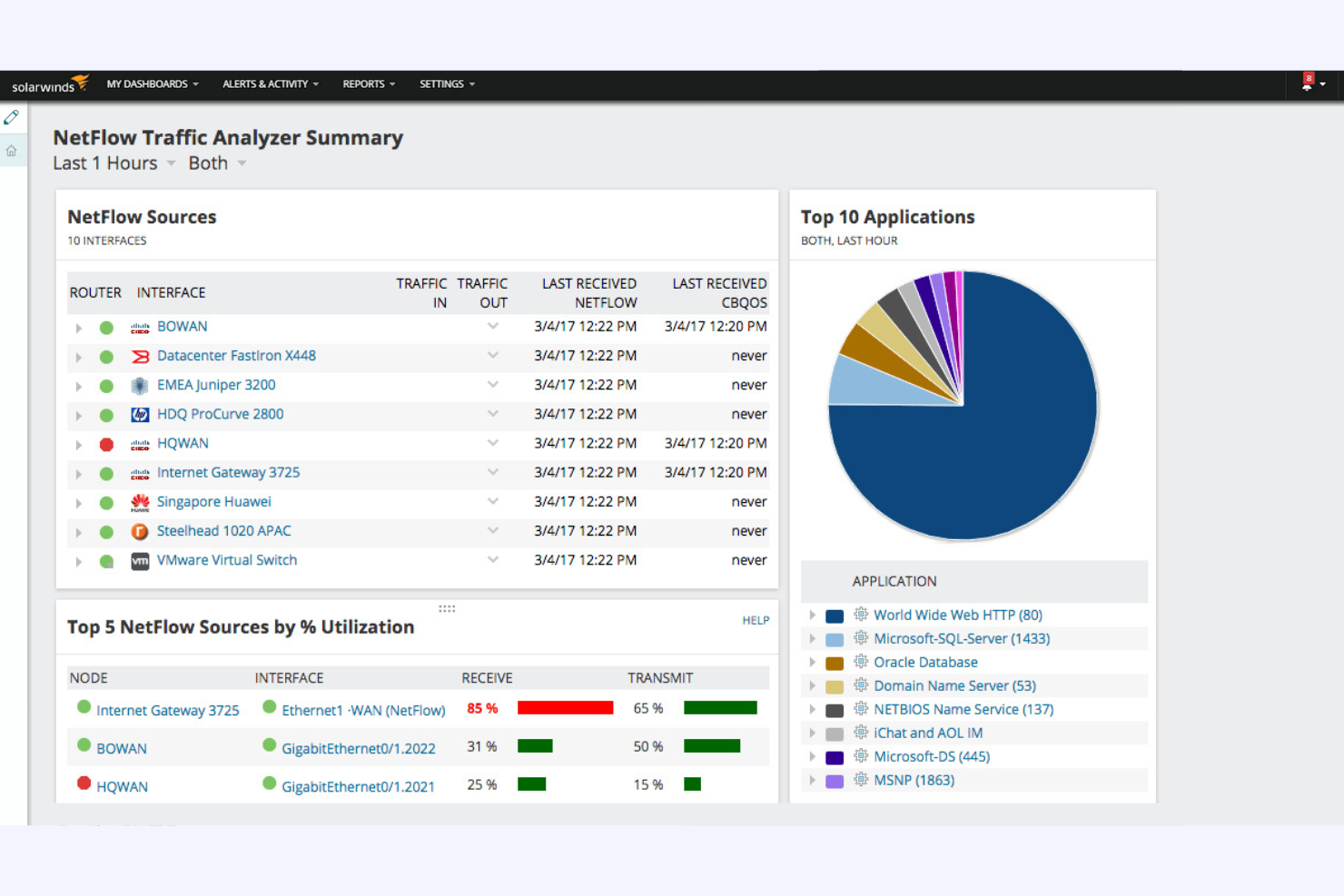
Task: Click the Huawei icon beside Singapore Huawei
Action: (x=140, y=502)
